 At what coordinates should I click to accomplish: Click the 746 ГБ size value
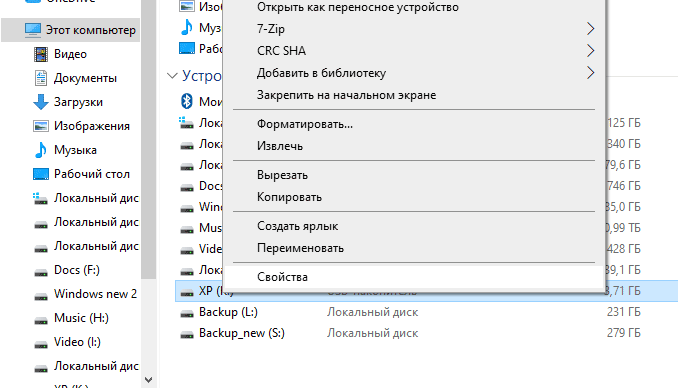tap(623, 186)
